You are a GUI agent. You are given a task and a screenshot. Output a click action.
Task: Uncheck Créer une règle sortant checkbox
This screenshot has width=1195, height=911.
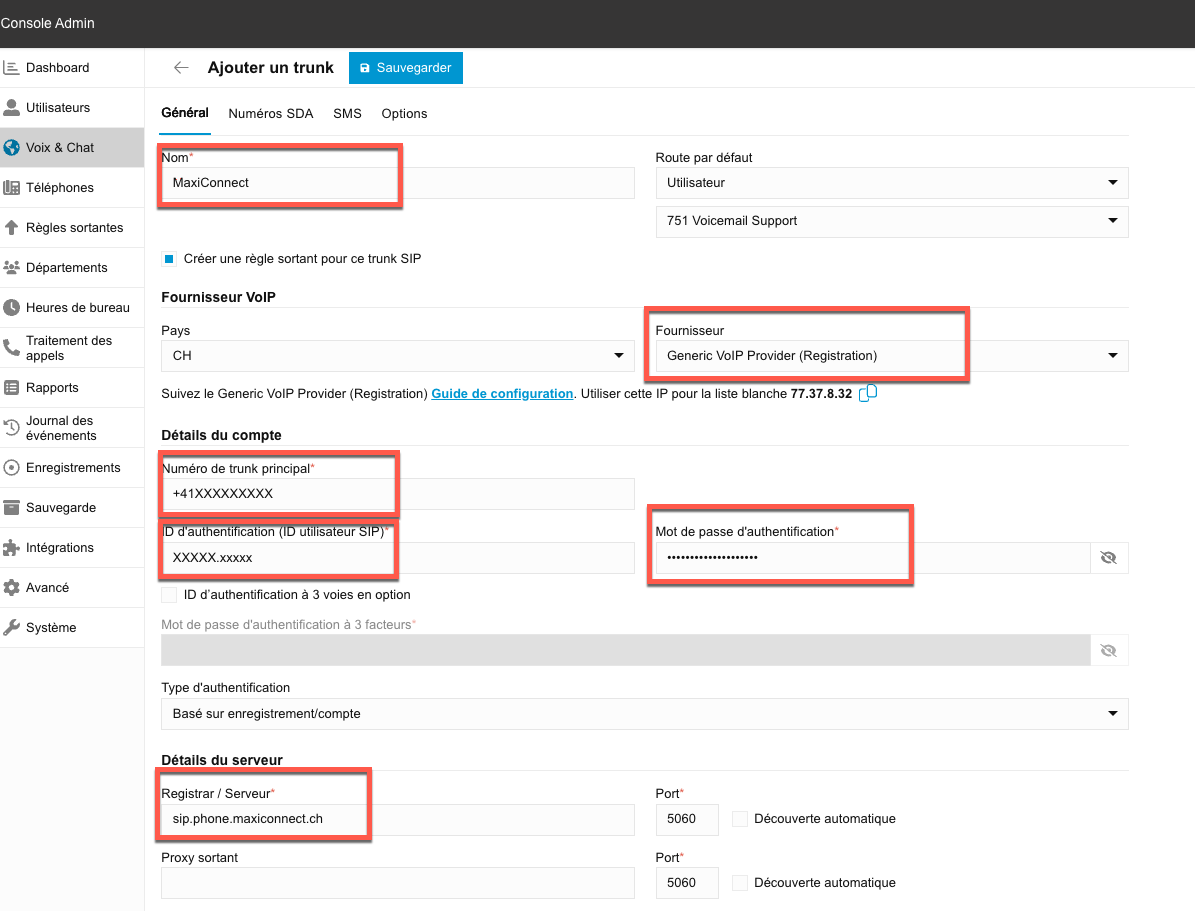(169, 259)
